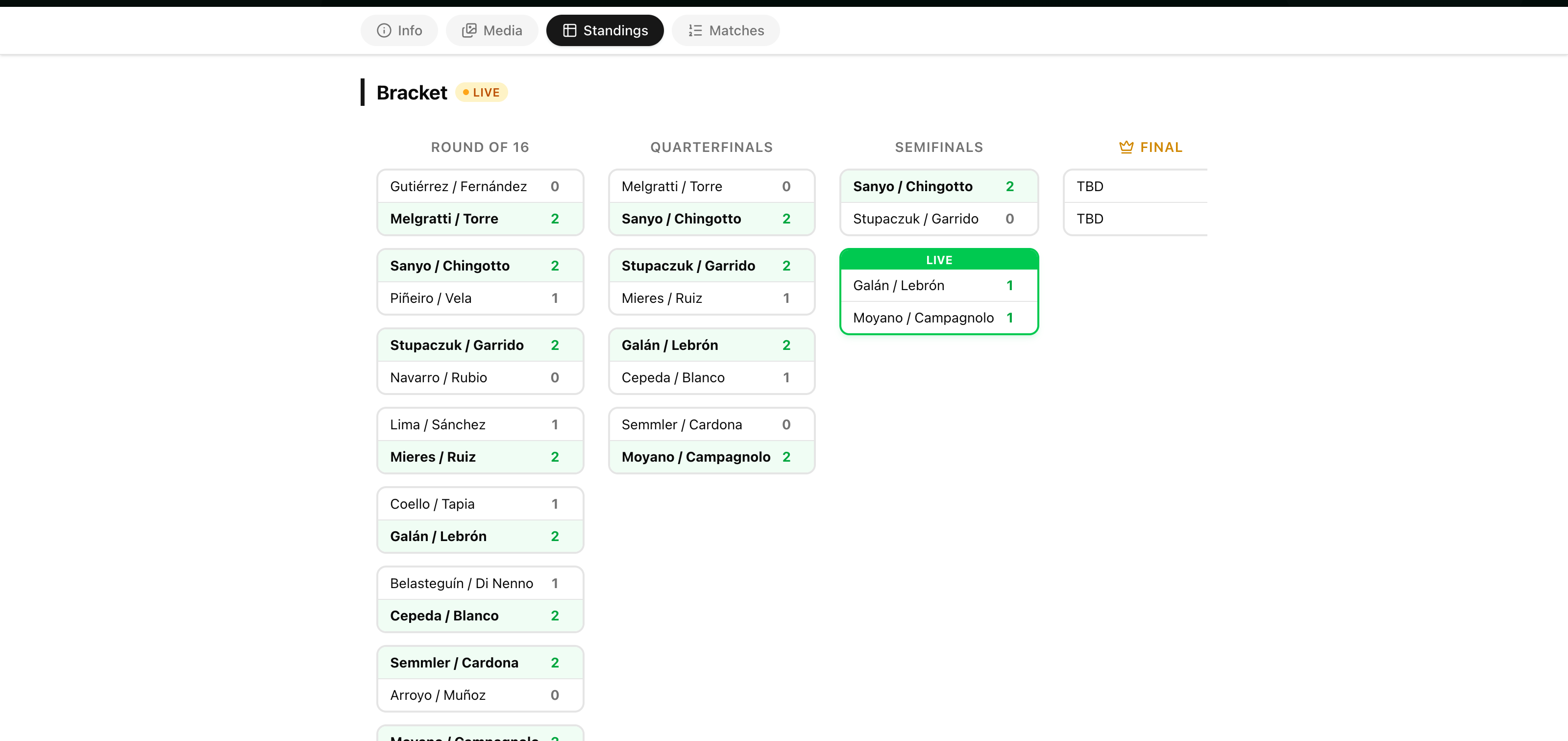Image resolution: width=1568 pixels, height=741 pixels.
Task: Click the green LIVE header on semifinal match
Action: [939, 260]
